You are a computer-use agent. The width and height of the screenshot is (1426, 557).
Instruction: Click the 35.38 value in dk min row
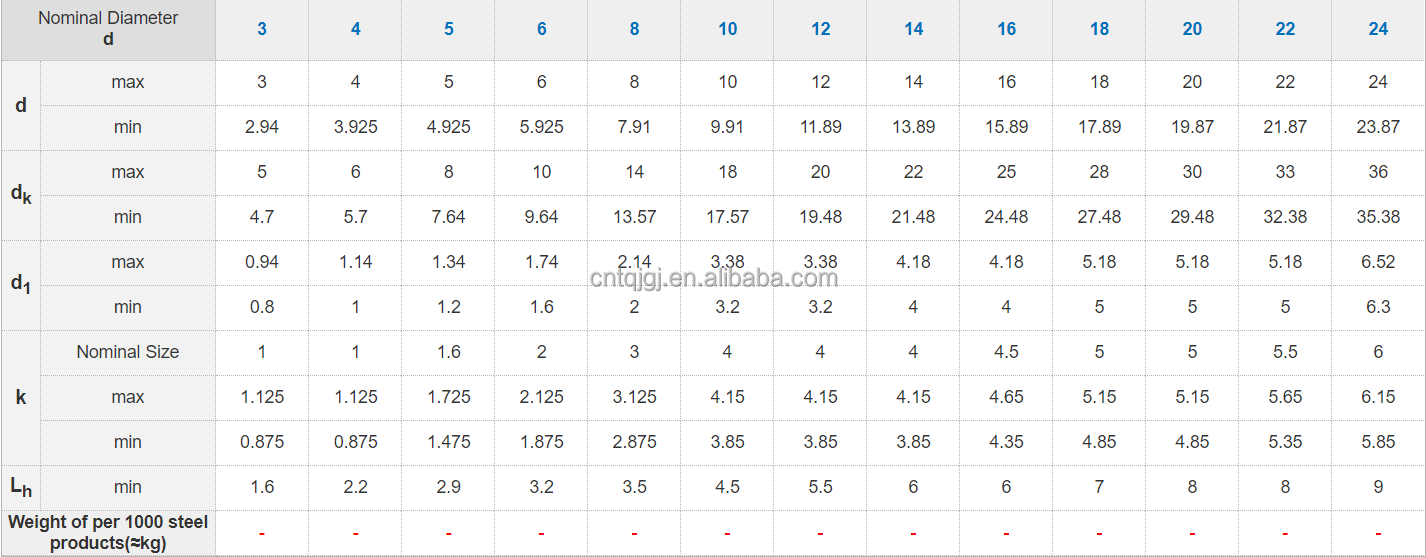click(1378, 217)
